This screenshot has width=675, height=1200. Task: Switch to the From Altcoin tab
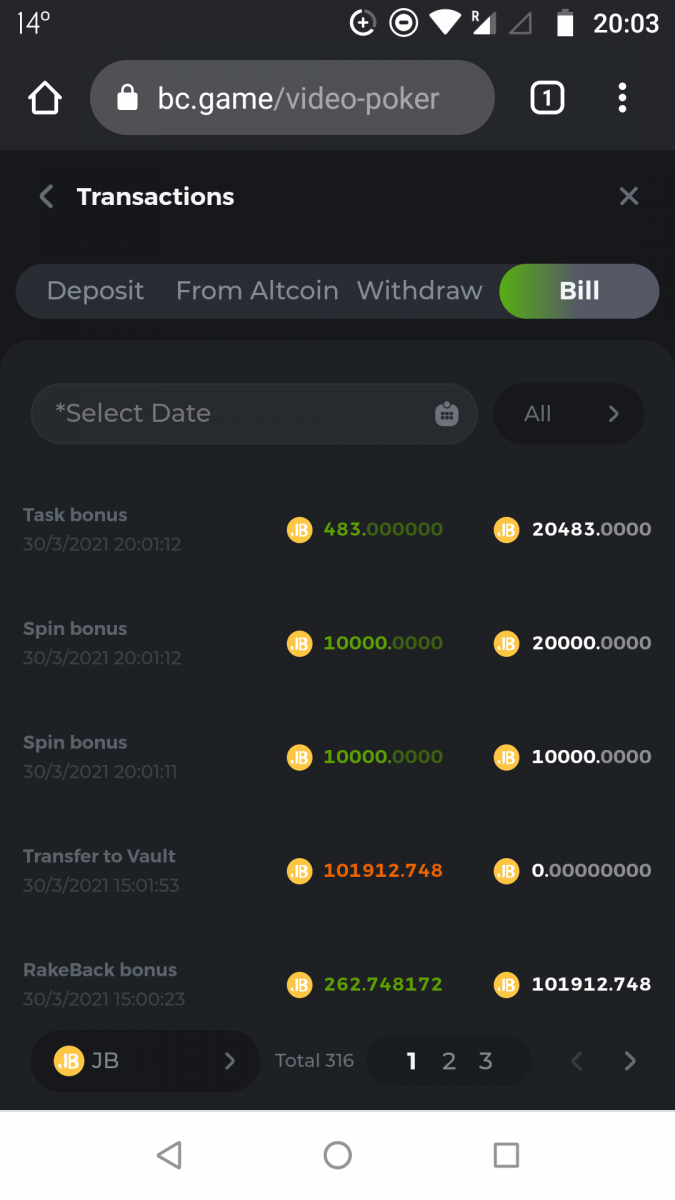click(x=257, y=291)
